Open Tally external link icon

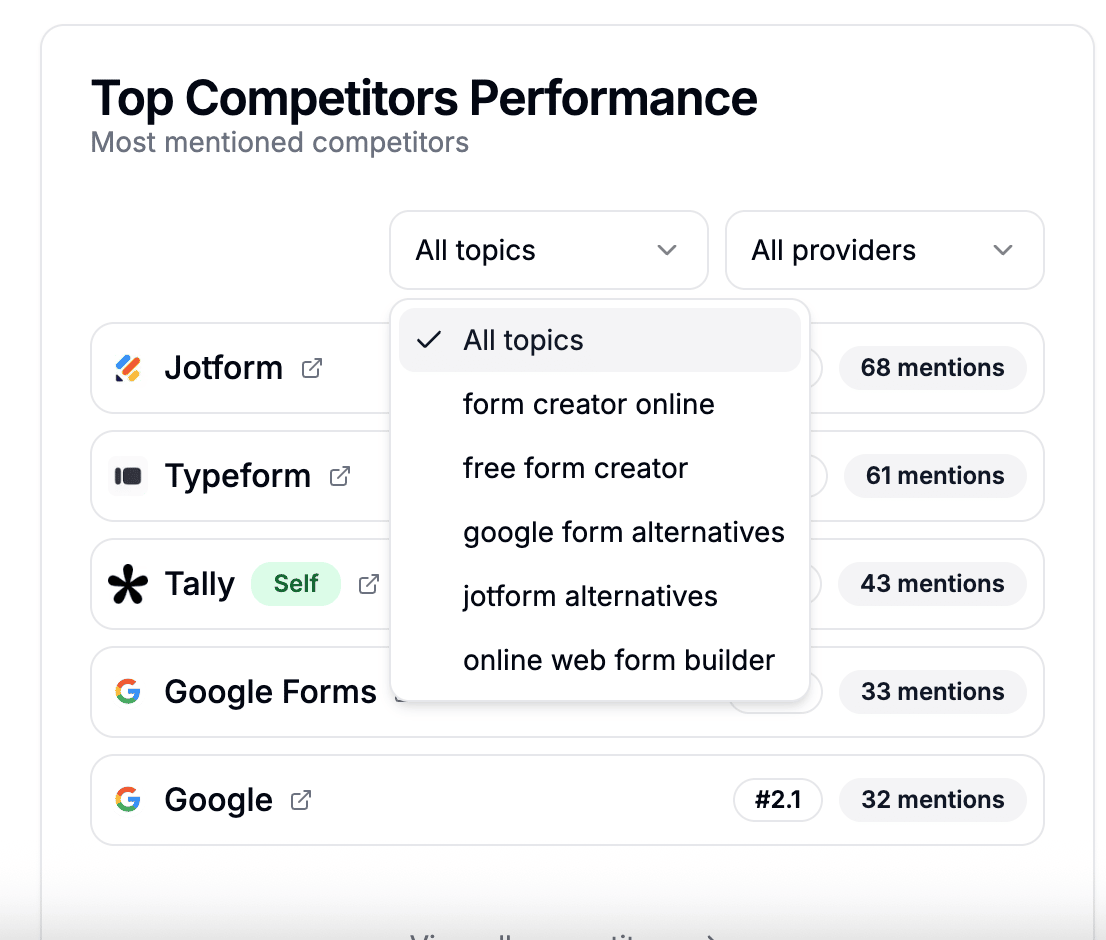point(369,584)
